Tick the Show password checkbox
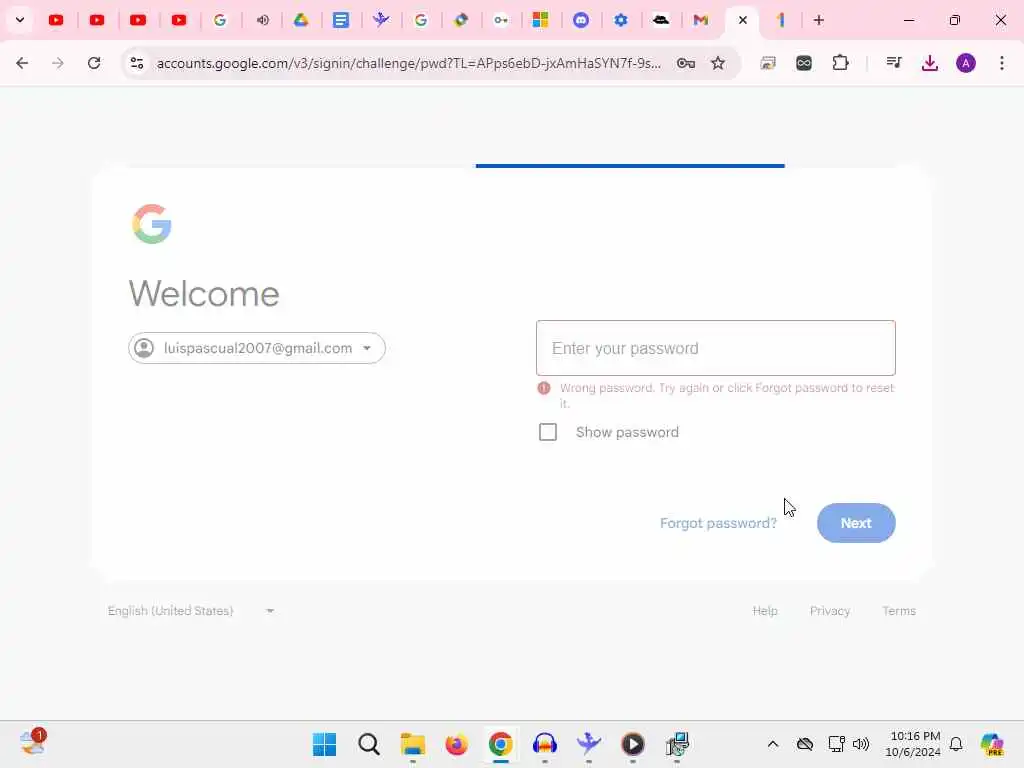The height and width of the screenshot is (768, 1024). pos(548,432)
